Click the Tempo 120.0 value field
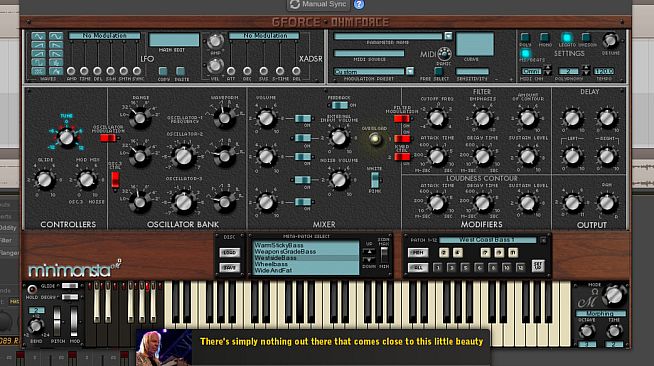654x366 pixels. coord(604,71)
